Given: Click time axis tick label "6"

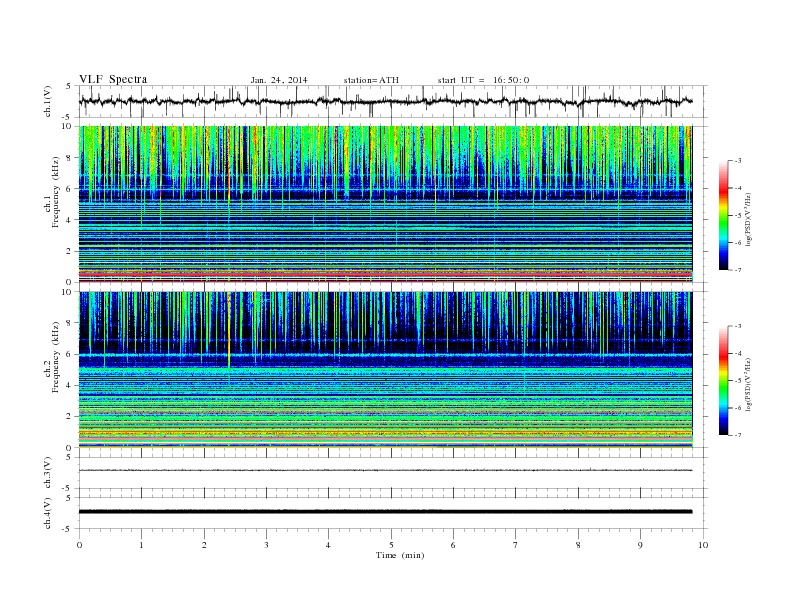Looking at the screenshot, I should coord(453,545).
